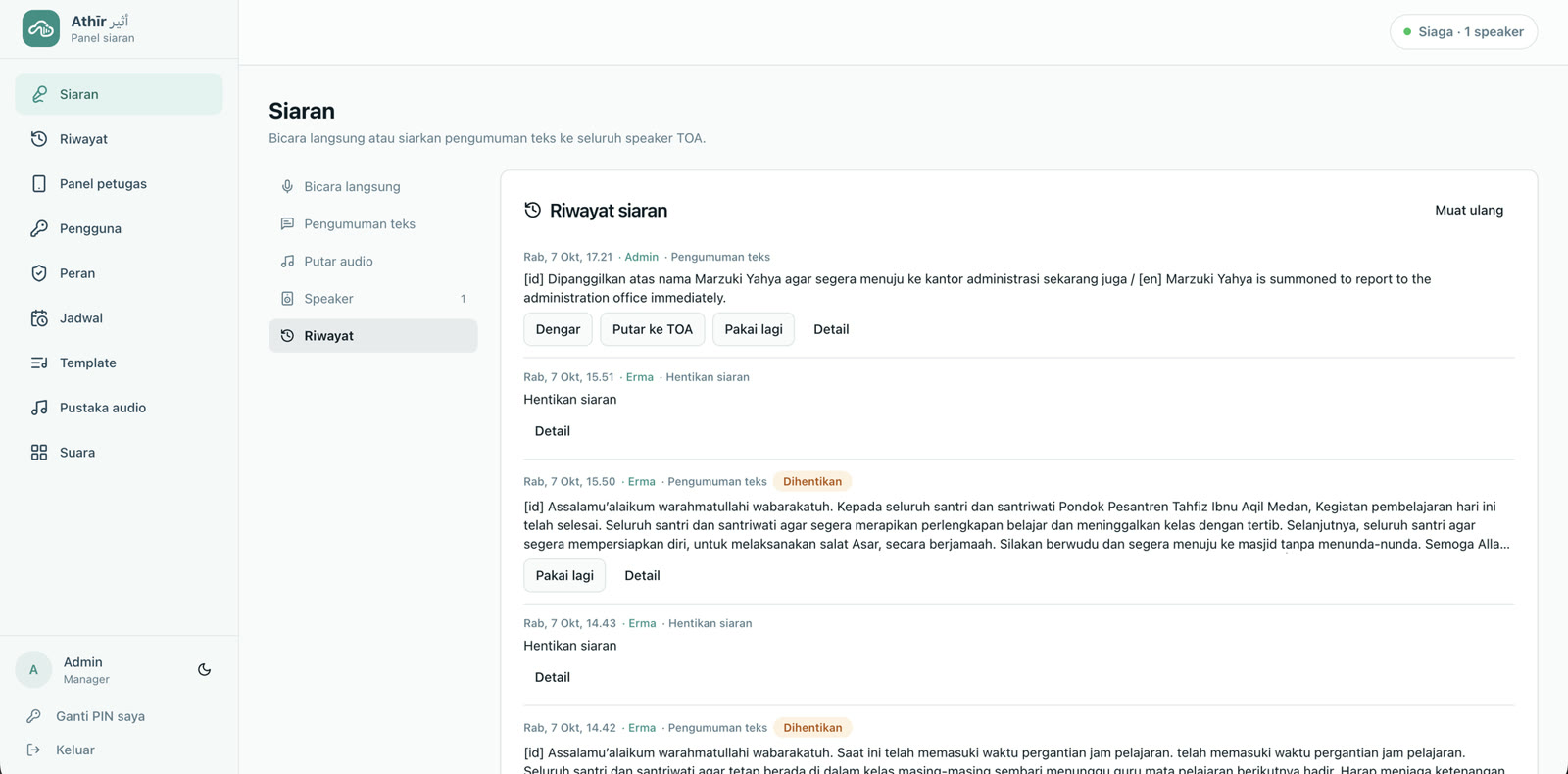Open the Pengguna key icon page

click(x=119, y=228)
